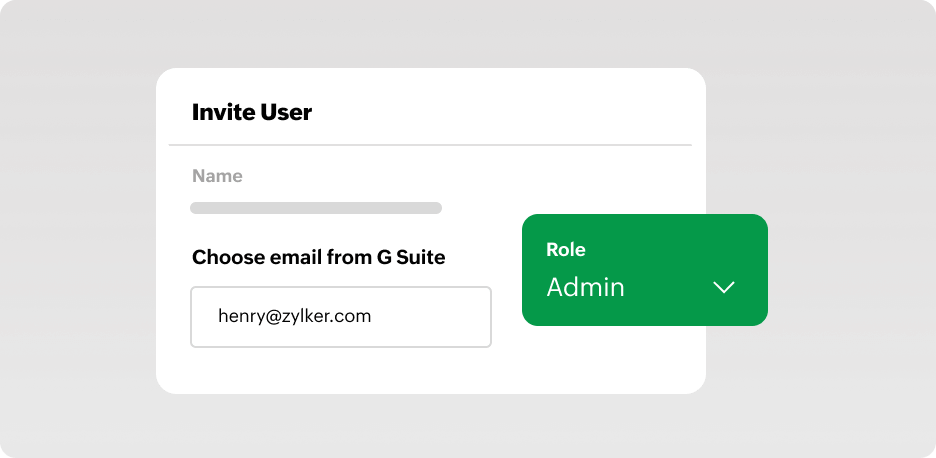Click the divider line under Invite User
The image size is (936, 458).
click(x=430, y=145)
